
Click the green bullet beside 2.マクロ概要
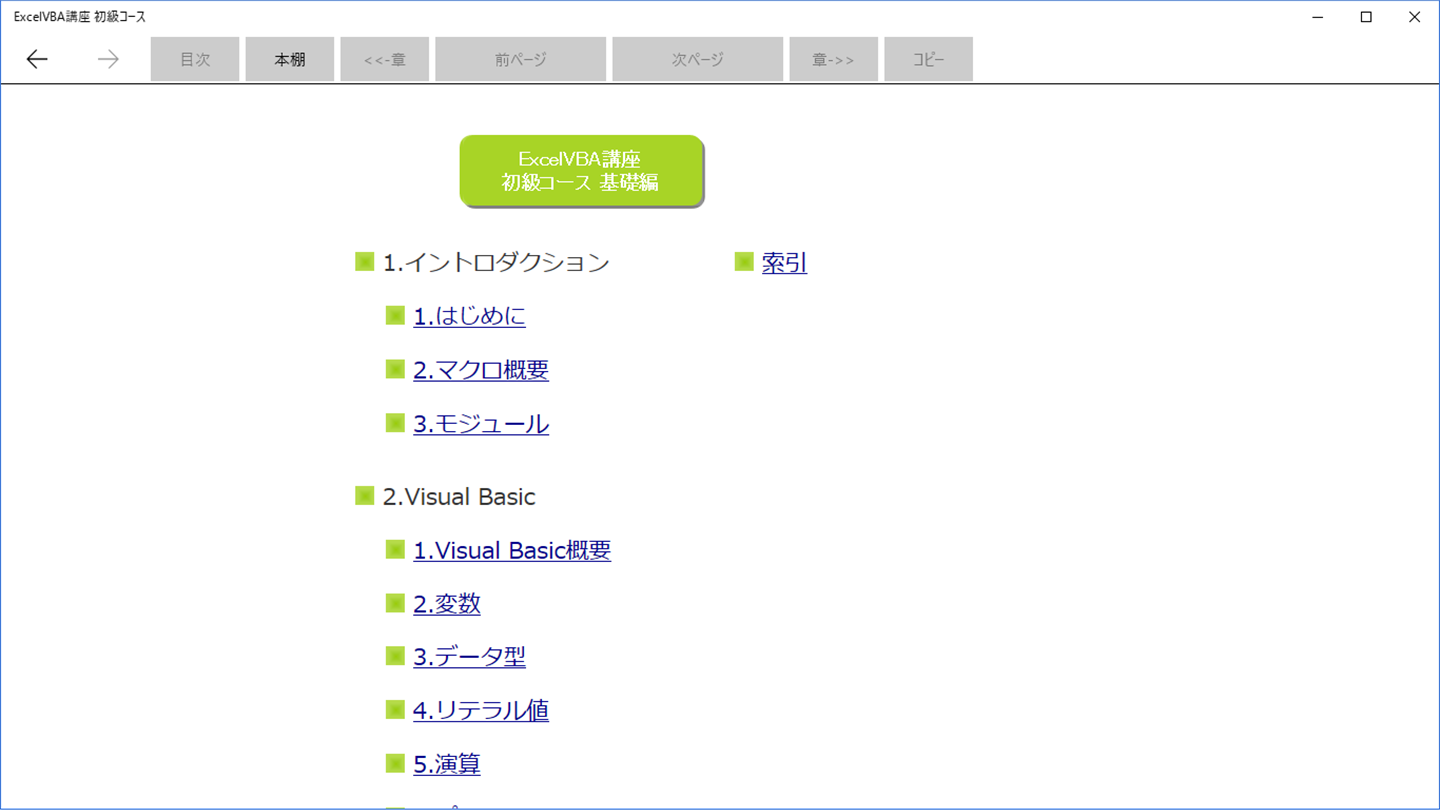tap(395, 369)
